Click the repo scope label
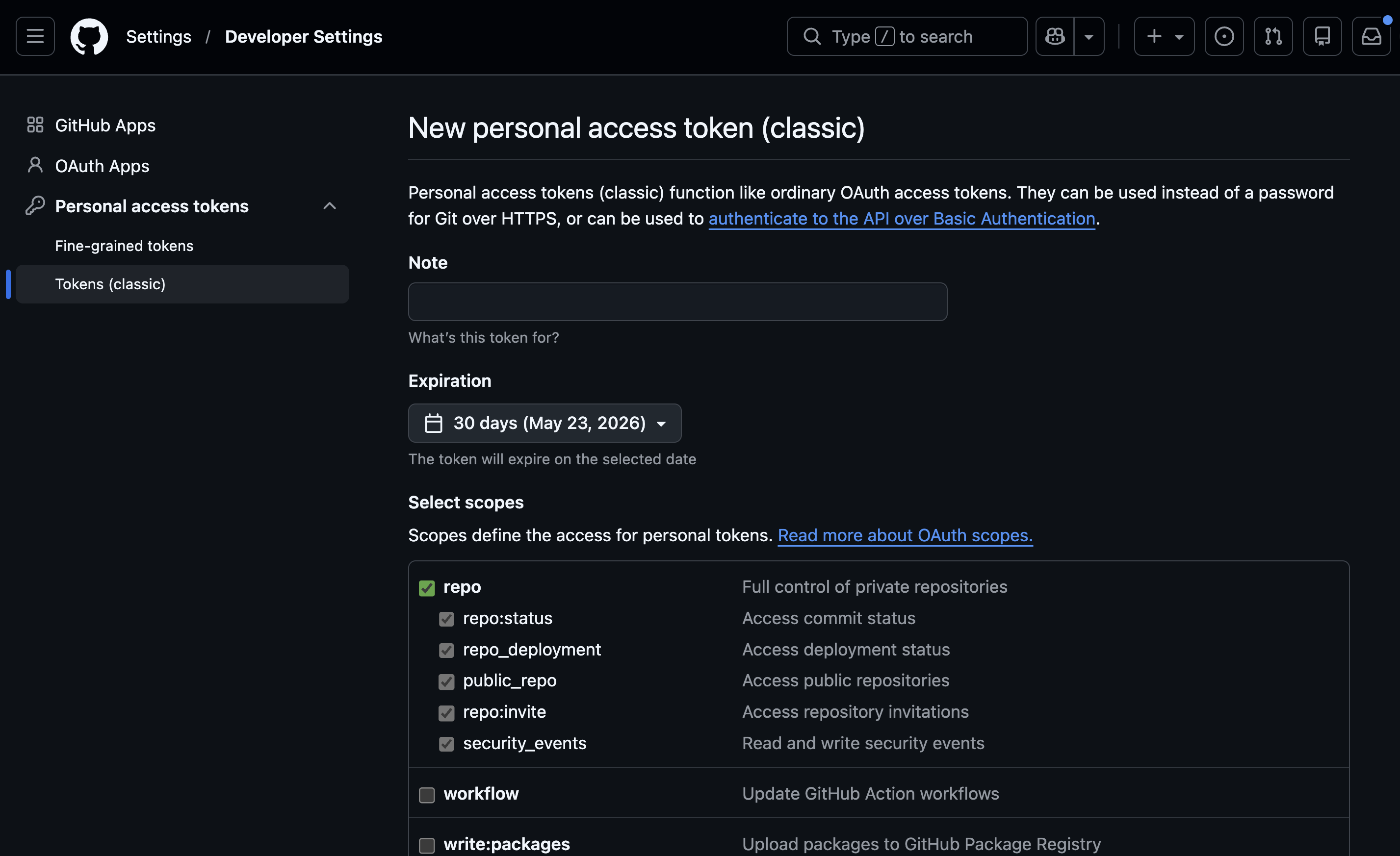This screenshot has height=856, width=1400. [x=462, y=587]
